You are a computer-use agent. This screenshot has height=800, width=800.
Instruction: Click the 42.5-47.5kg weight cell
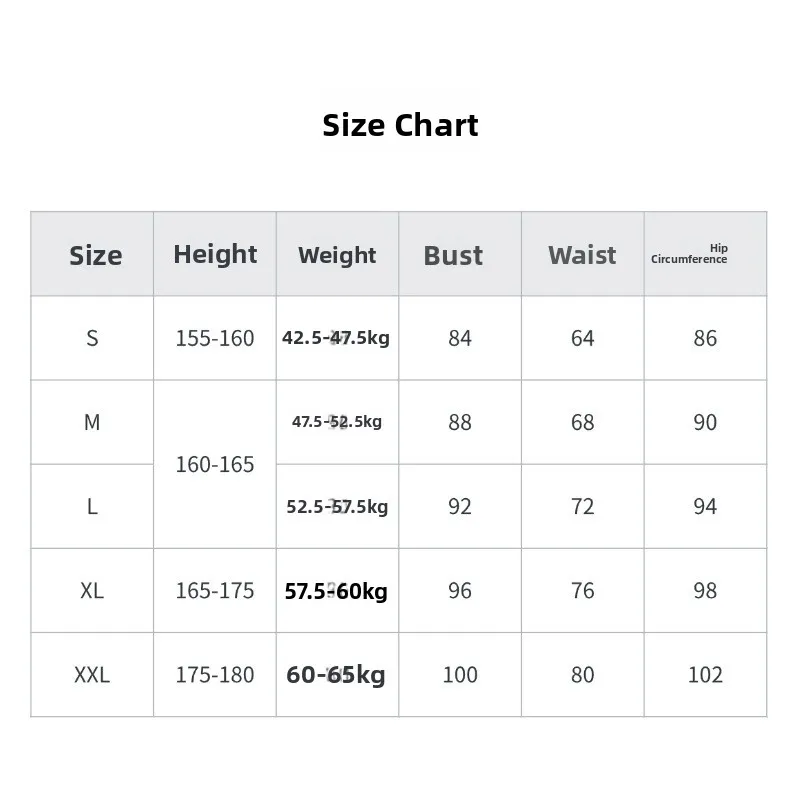click(x=336, y=338)
